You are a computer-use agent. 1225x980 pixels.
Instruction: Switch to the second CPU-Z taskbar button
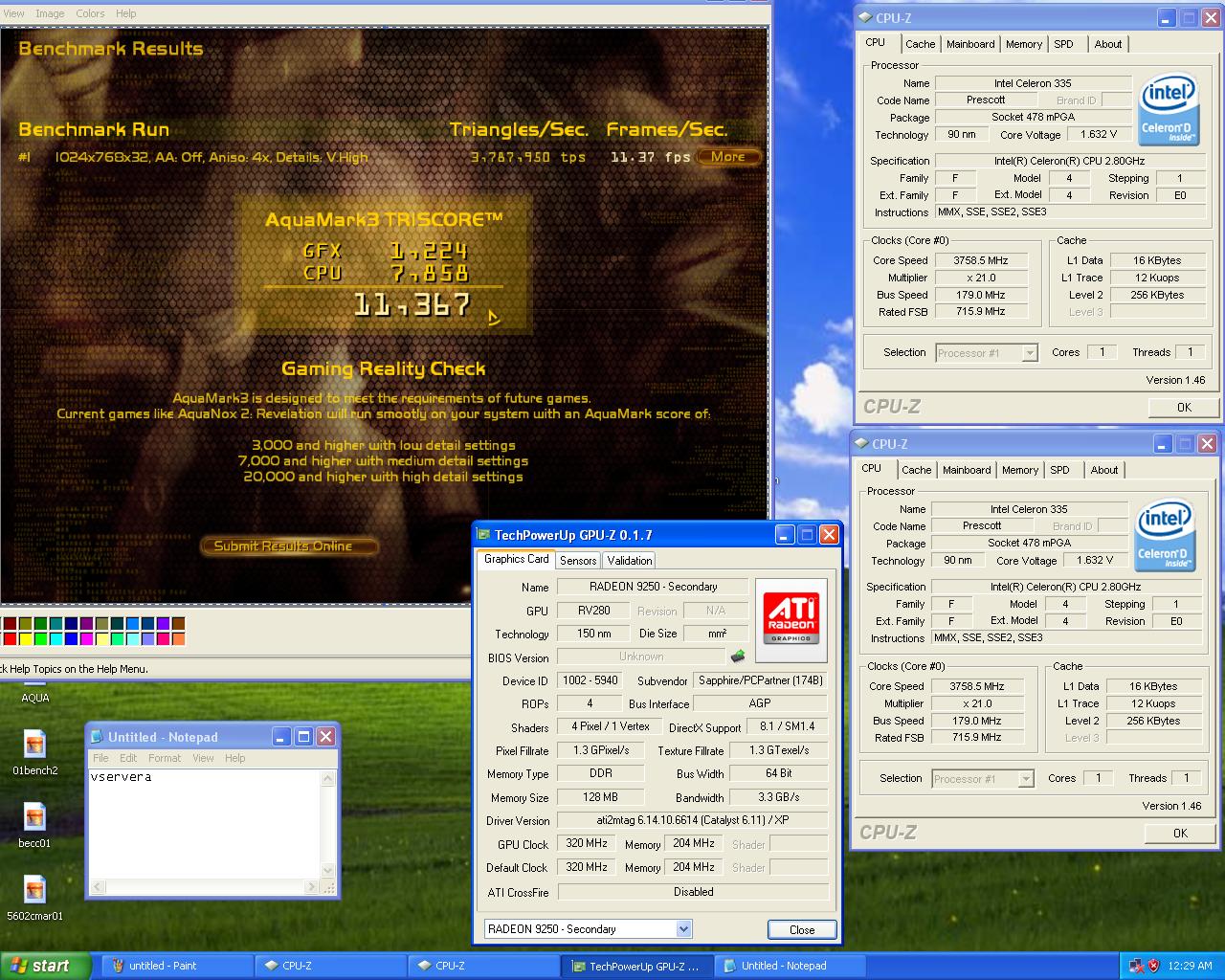tap(482, 966)
